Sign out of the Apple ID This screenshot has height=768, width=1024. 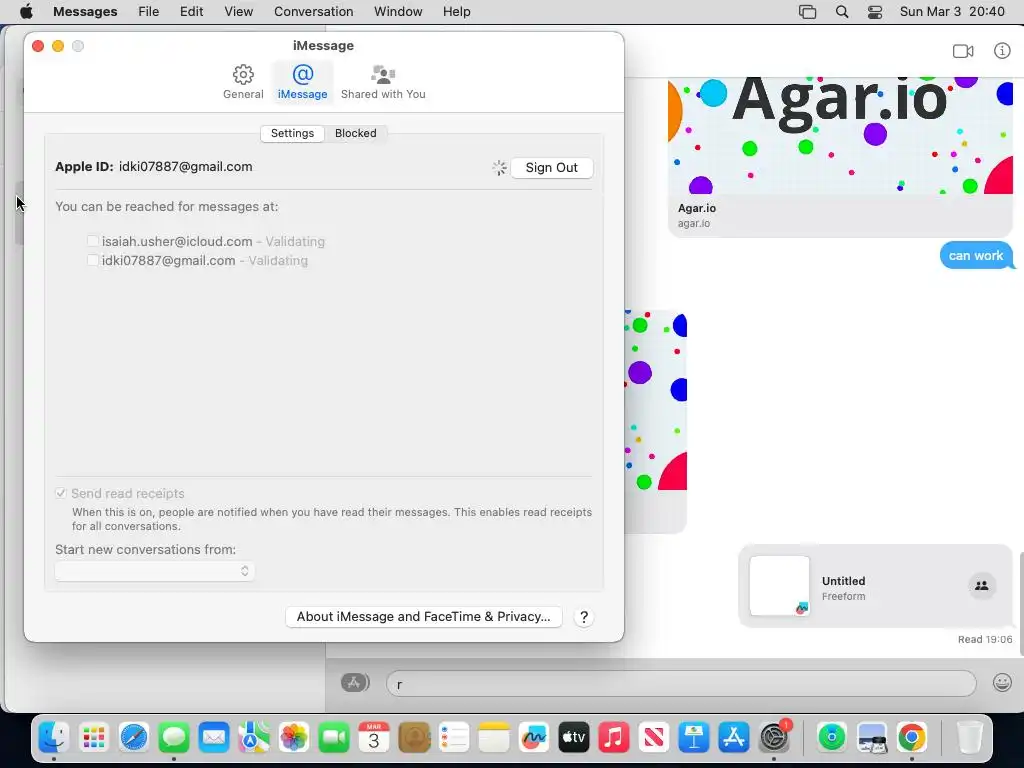point(552,168)
